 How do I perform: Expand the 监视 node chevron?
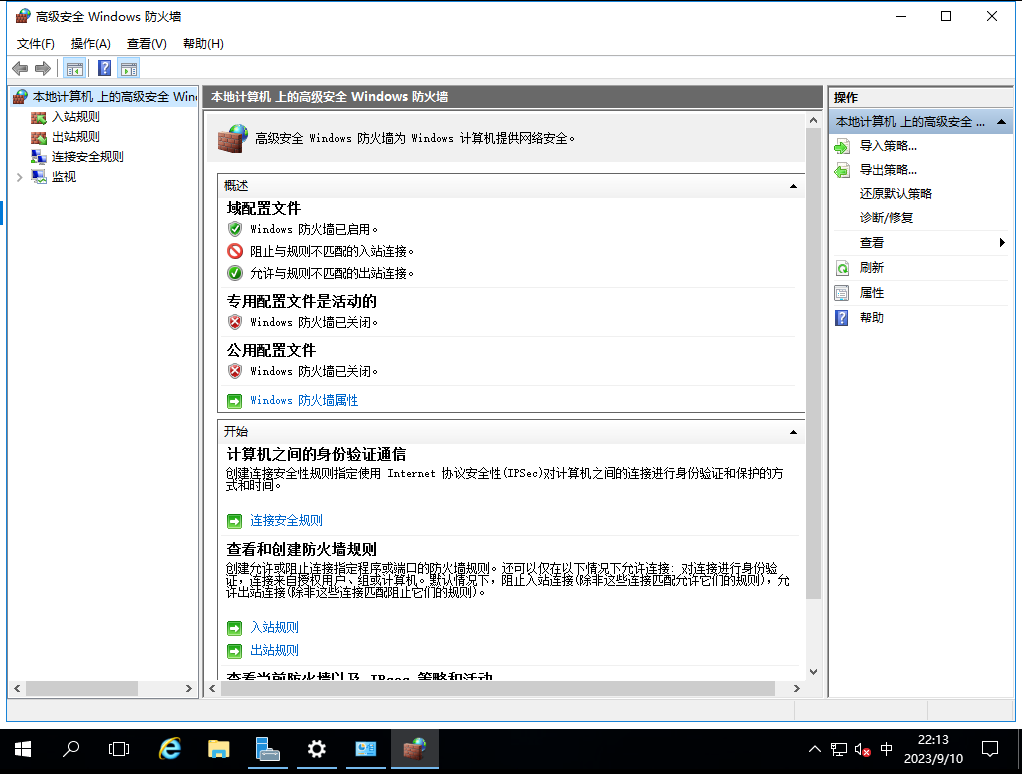[x=19, y=177]
